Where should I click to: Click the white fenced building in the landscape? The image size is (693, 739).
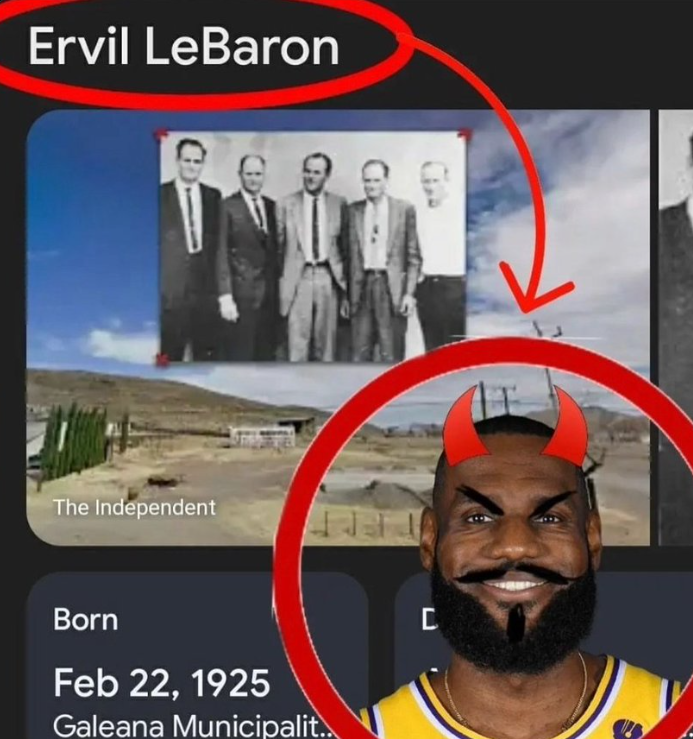click(262, 436)
